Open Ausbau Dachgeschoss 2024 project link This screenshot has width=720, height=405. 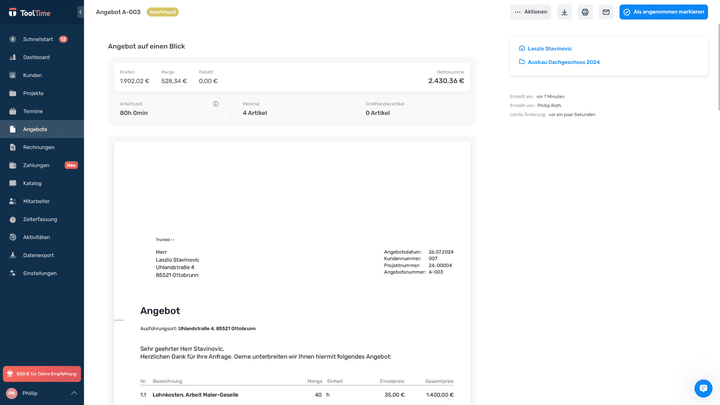(563, 62)
